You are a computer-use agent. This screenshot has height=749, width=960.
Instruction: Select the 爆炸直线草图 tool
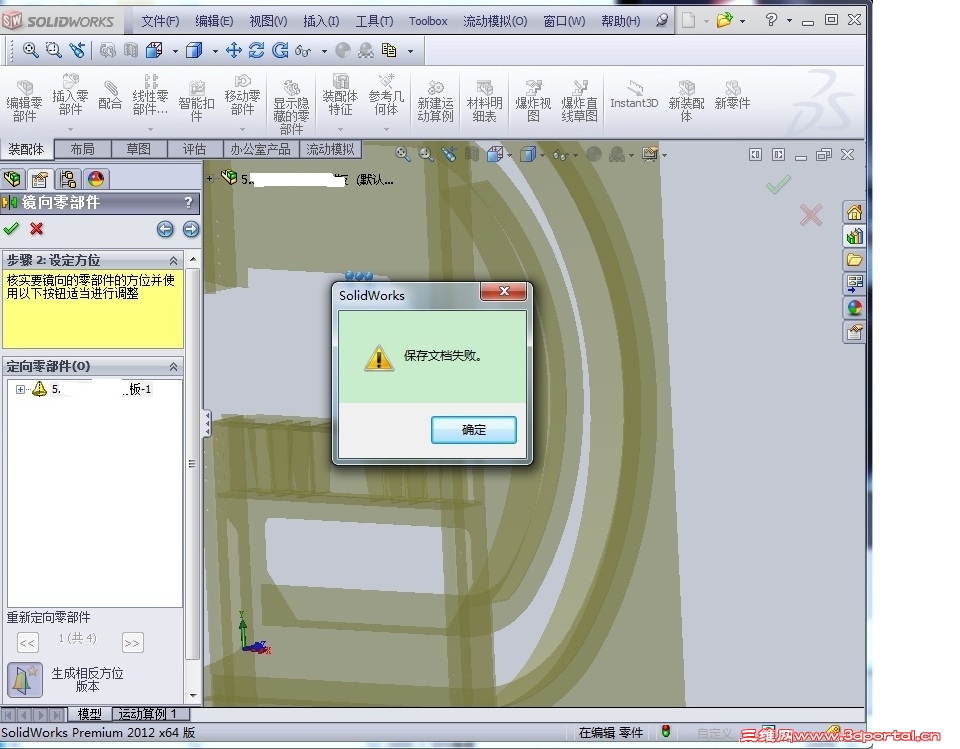tap(579, 101)
